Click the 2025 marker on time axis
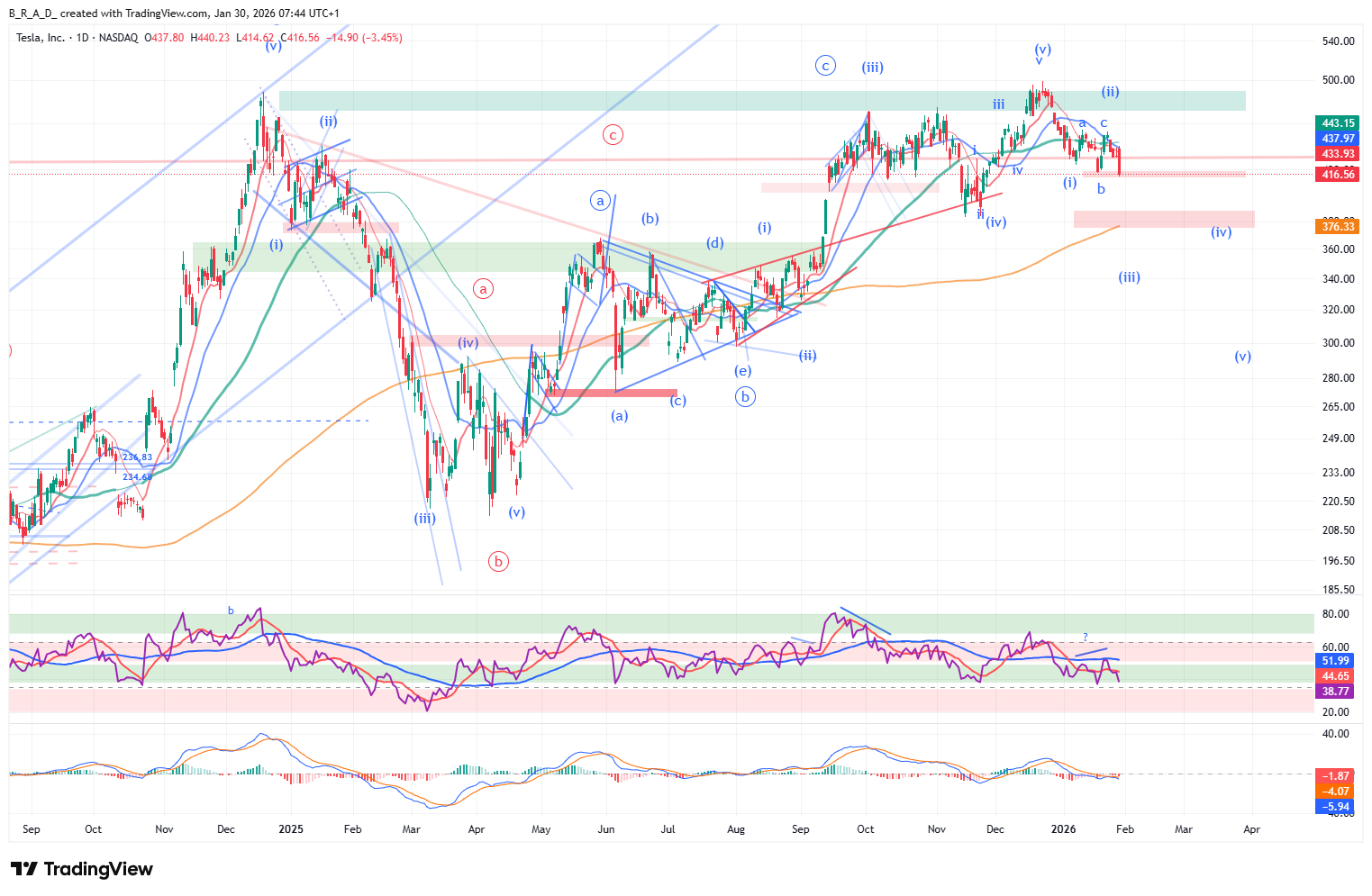Screen dimensions: 1372x896 pyautogui.click(x=291, y=829)
